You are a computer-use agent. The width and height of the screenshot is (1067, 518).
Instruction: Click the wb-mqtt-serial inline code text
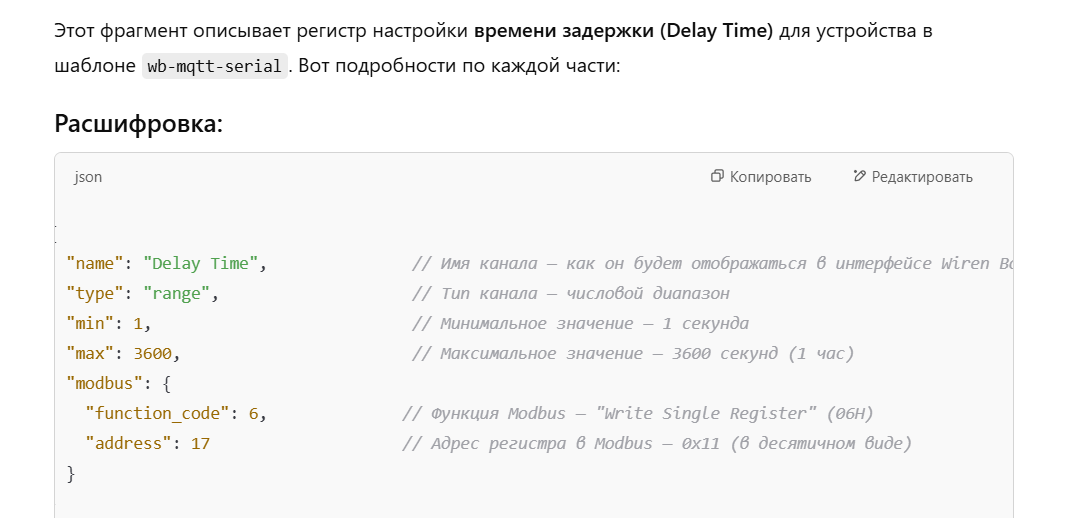(214, 67)
